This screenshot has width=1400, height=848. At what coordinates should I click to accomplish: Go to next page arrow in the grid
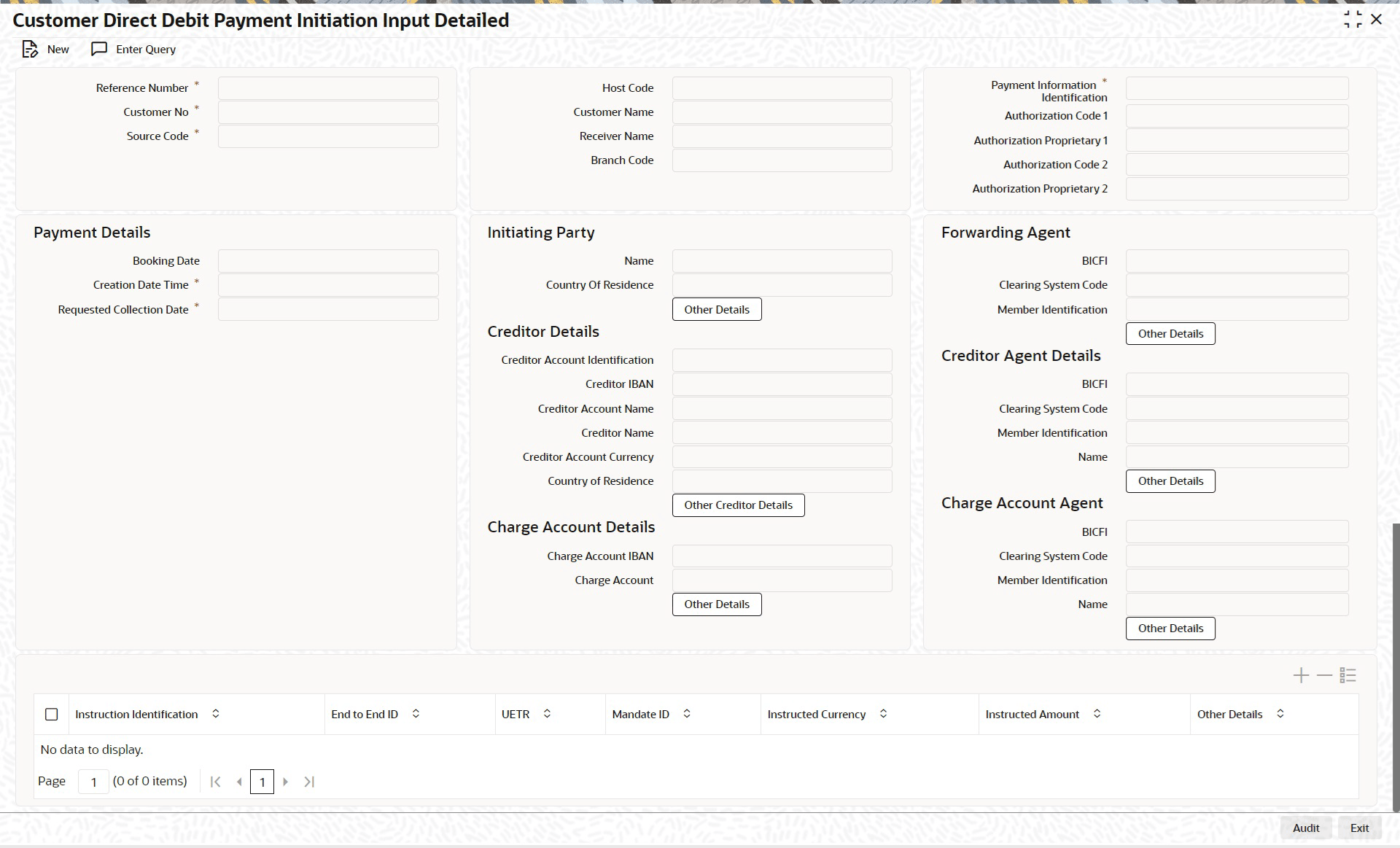point(286,782)
